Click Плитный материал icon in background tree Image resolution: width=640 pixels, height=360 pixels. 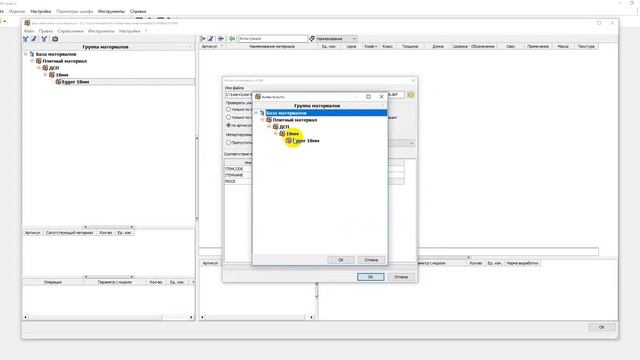point(39,61)
